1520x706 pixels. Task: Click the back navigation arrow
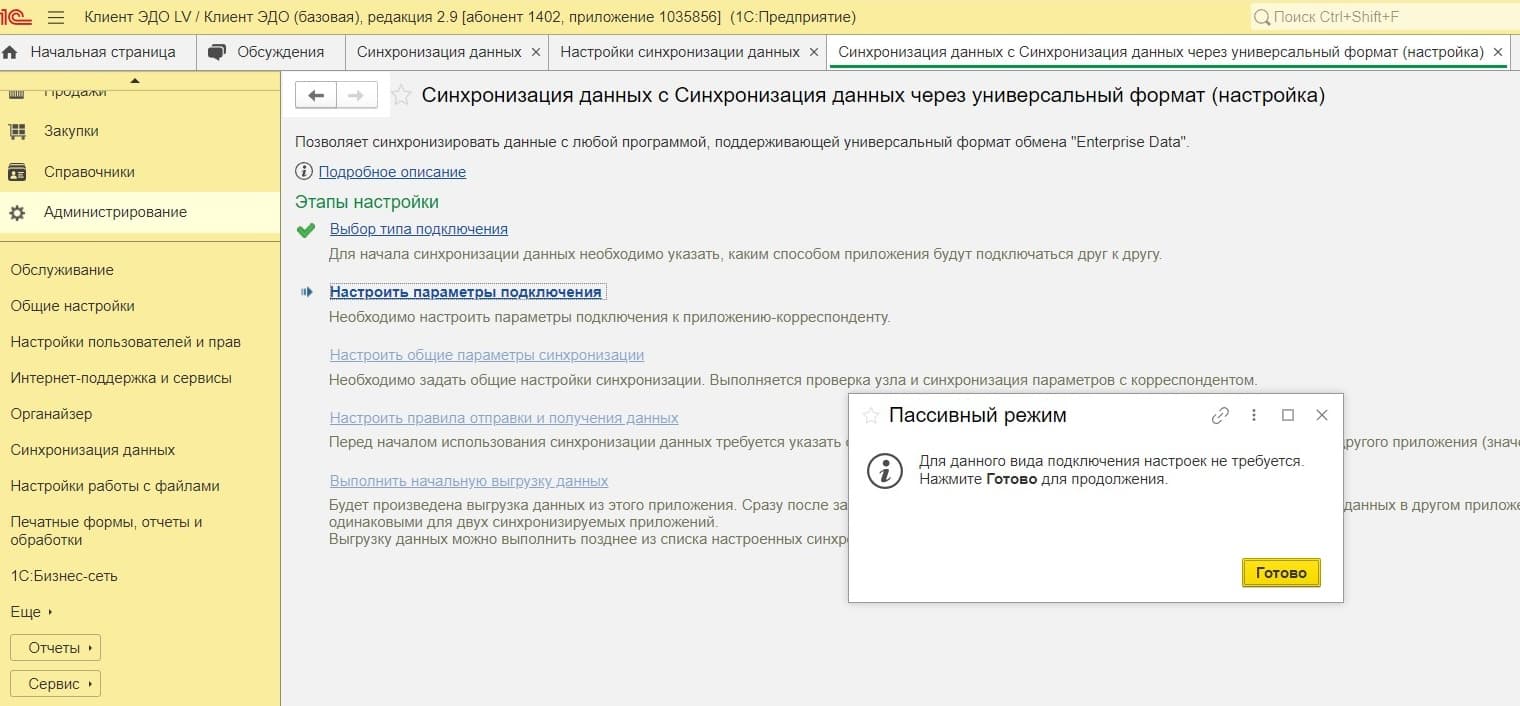click(316, 95)
